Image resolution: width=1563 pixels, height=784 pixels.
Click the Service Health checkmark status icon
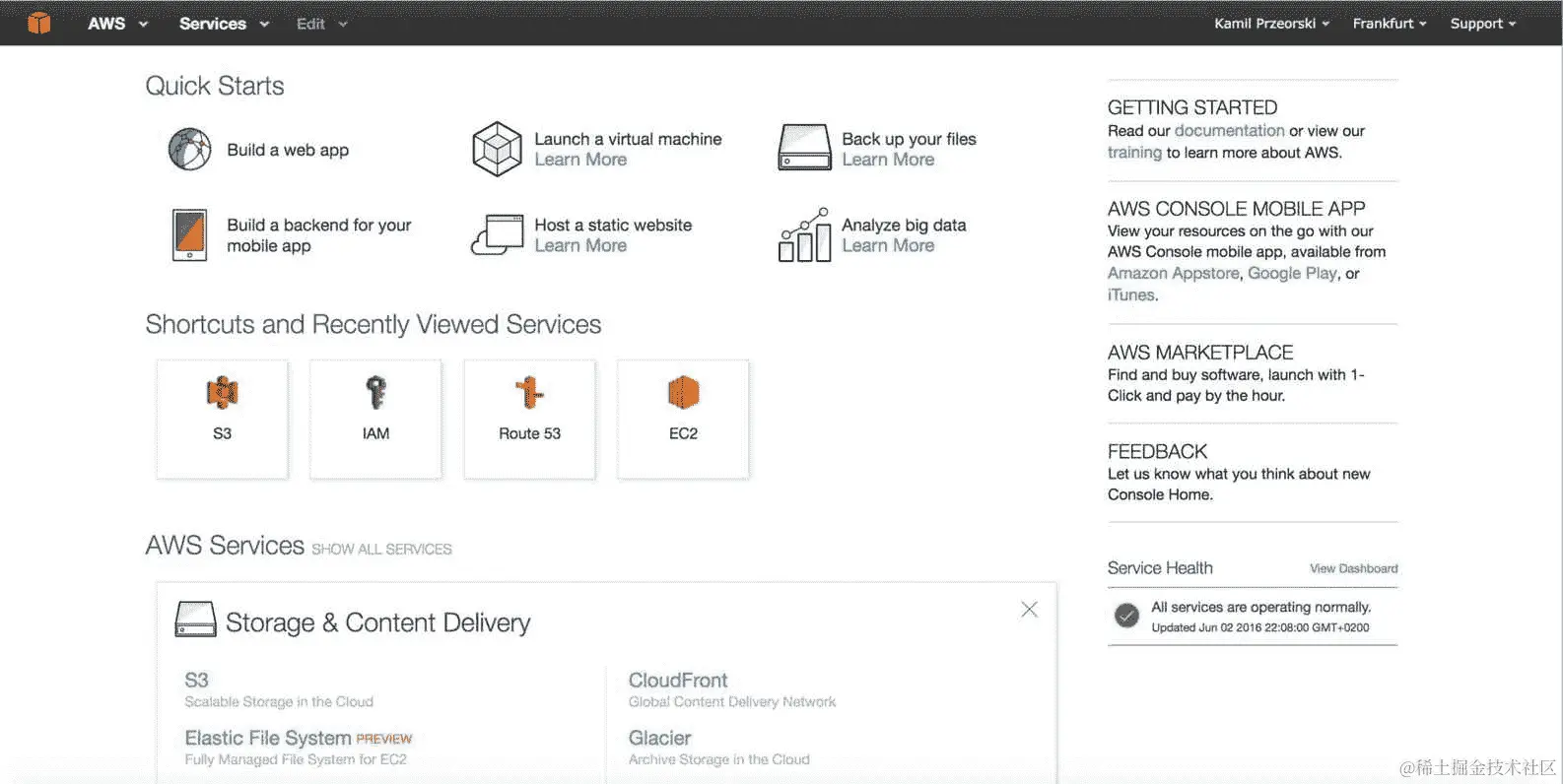(x=1126, y=616)
